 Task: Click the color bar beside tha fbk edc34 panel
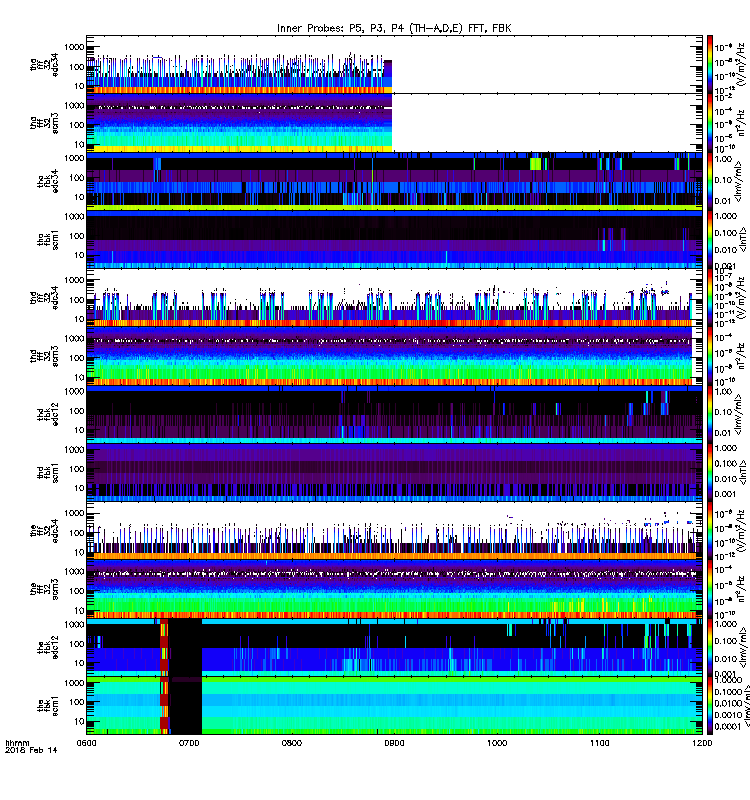tap(710, 181)
